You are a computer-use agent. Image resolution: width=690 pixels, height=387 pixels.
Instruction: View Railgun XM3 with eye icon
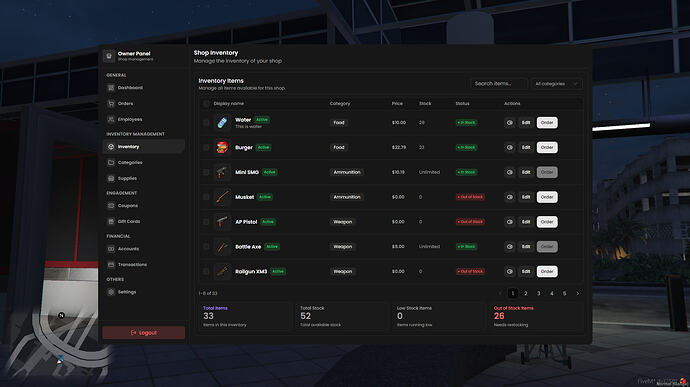(510, 271)
